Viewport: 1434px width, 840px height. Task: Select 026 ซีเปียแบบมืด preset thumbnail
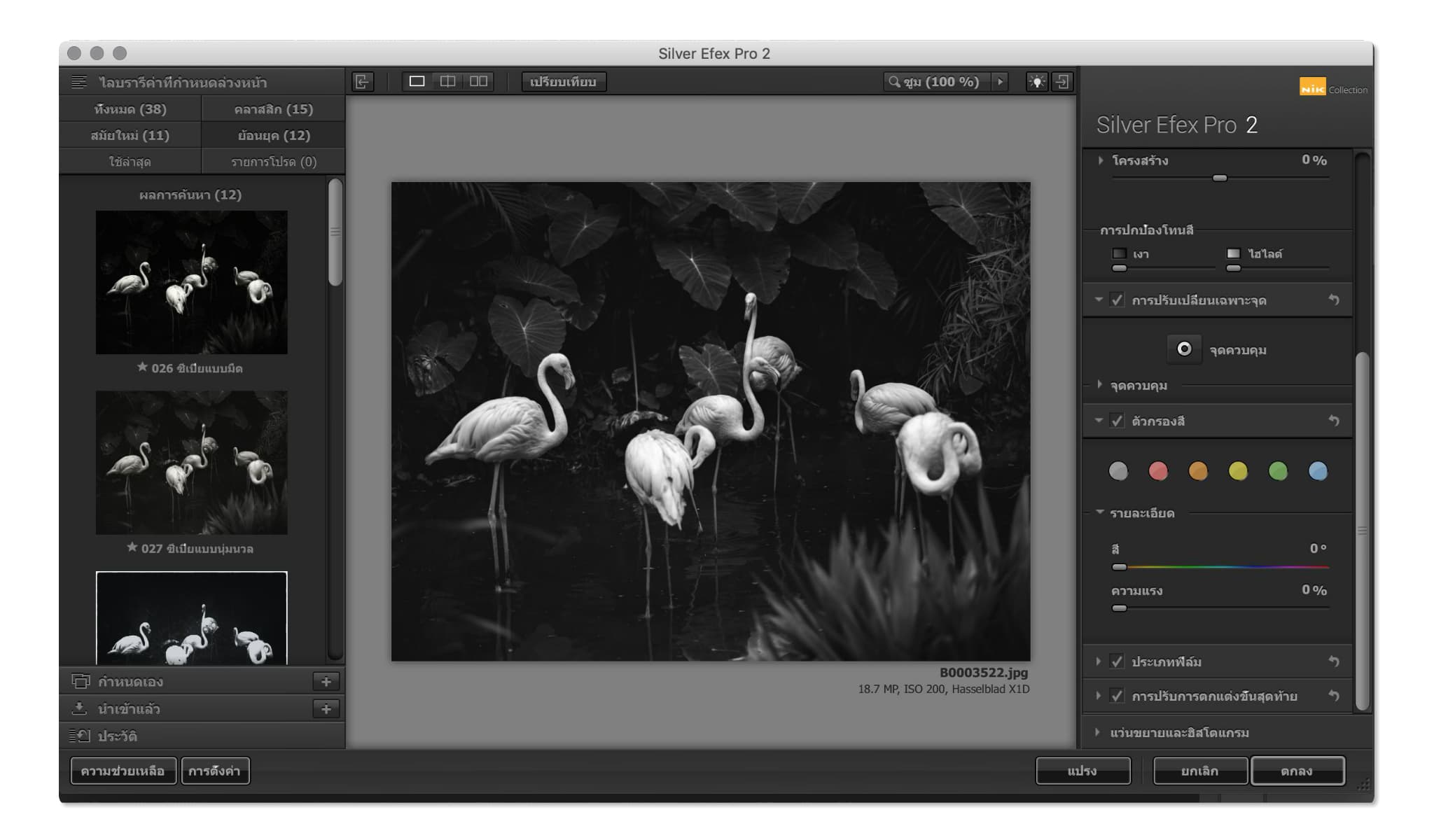pyautogui.click(x=192, y=282)
